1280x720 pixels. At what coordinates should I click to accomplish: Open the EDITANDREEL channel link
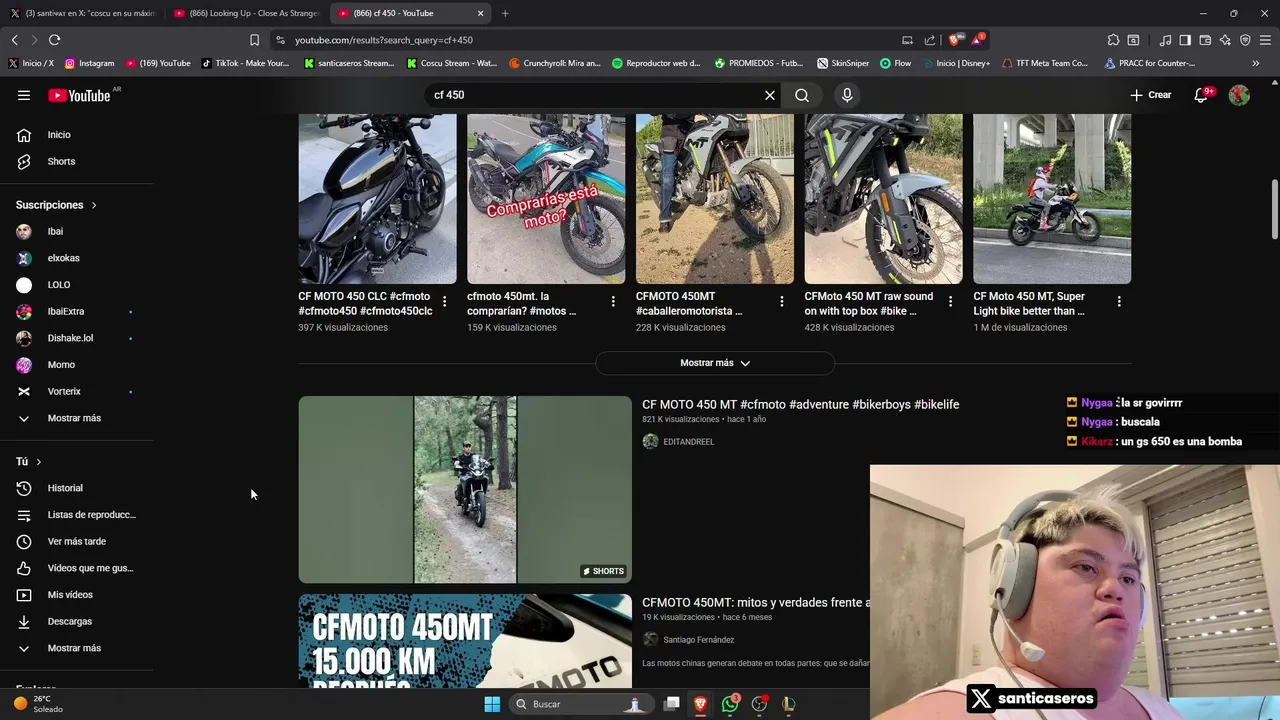(688, 442)
